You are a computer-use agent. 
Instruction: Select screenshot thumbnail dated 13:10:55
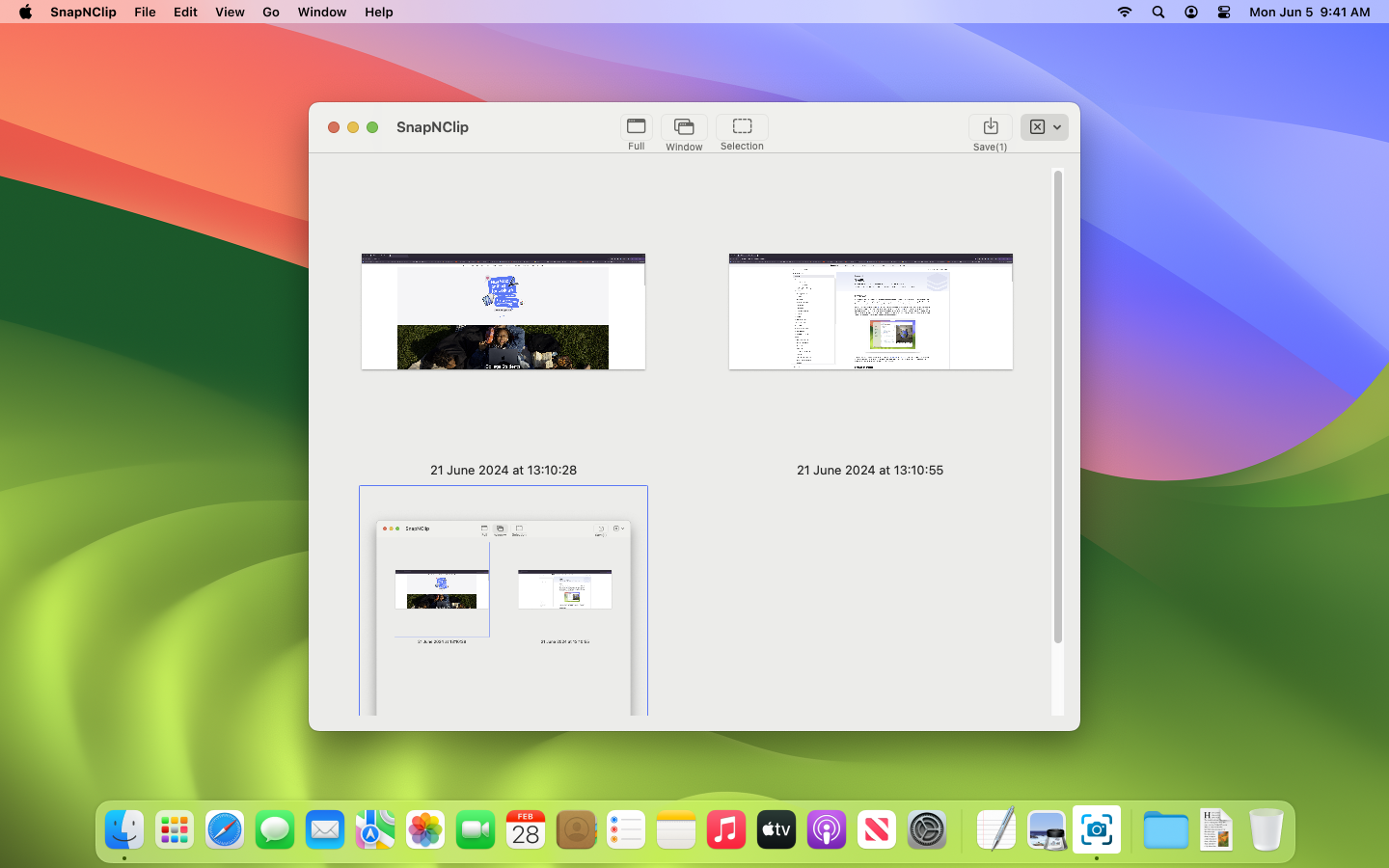(871, 312)
